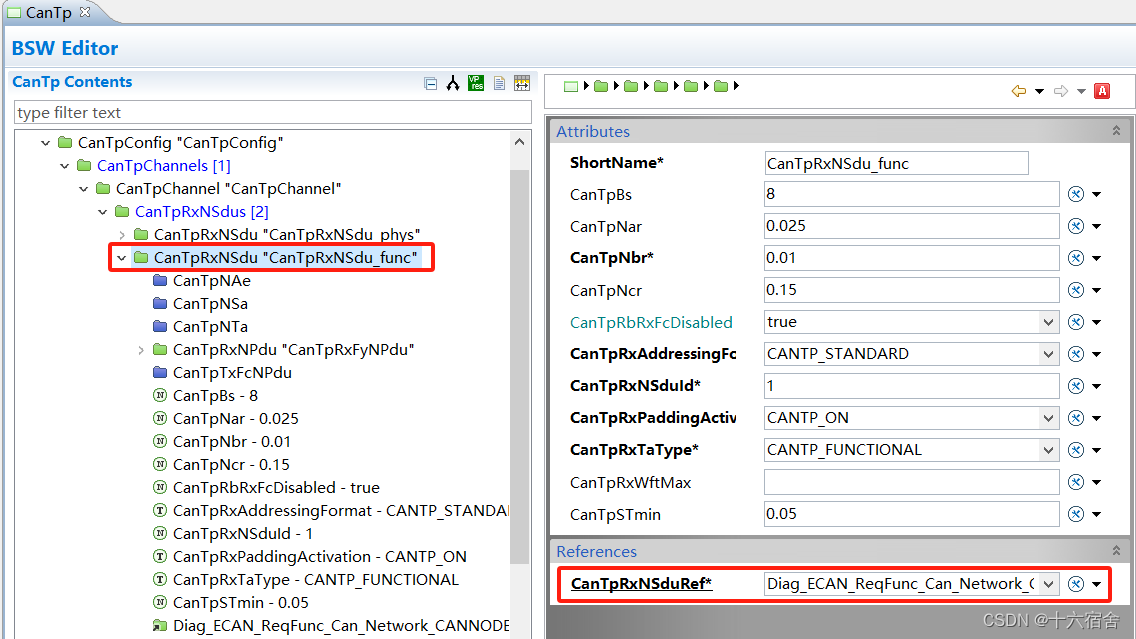
Task: Select tree item CanTpSTmin - 0.05
Action: (x=241, y=603)
